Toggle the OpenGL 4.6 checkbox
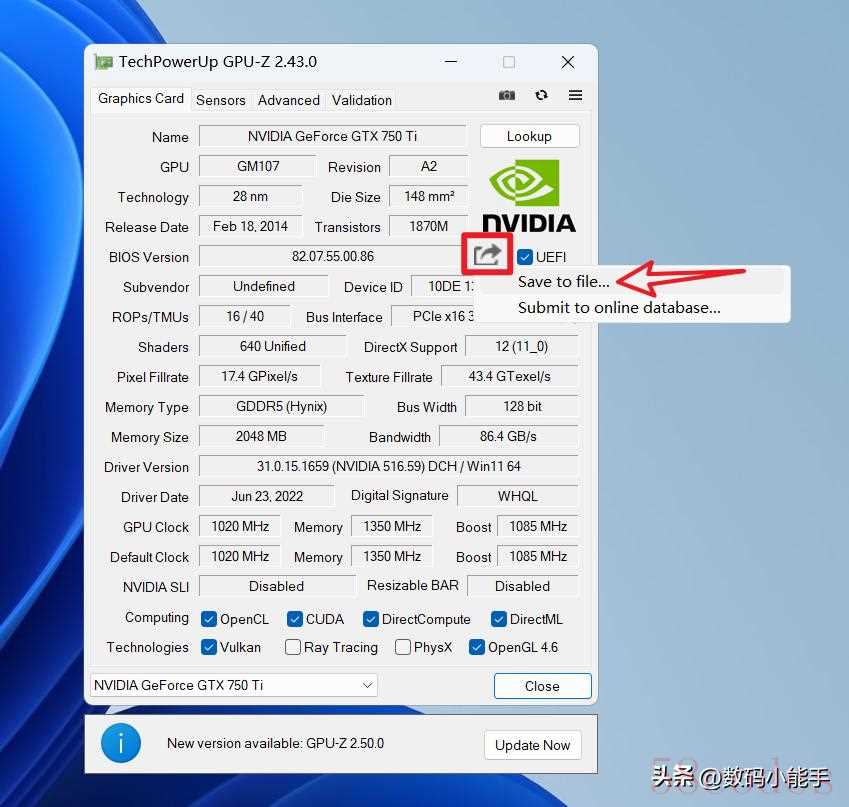 tap(476, 647)
